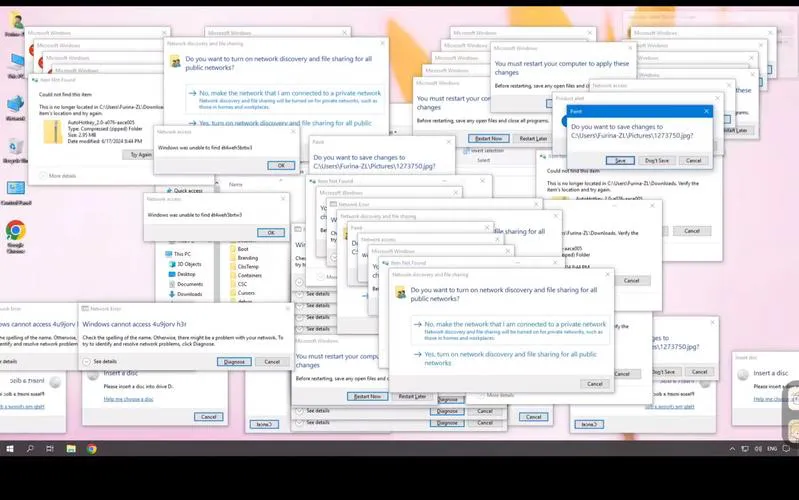Switch to Chrome on the taskbar
This screenshot has height=500, width=799.
click(92, 449)
